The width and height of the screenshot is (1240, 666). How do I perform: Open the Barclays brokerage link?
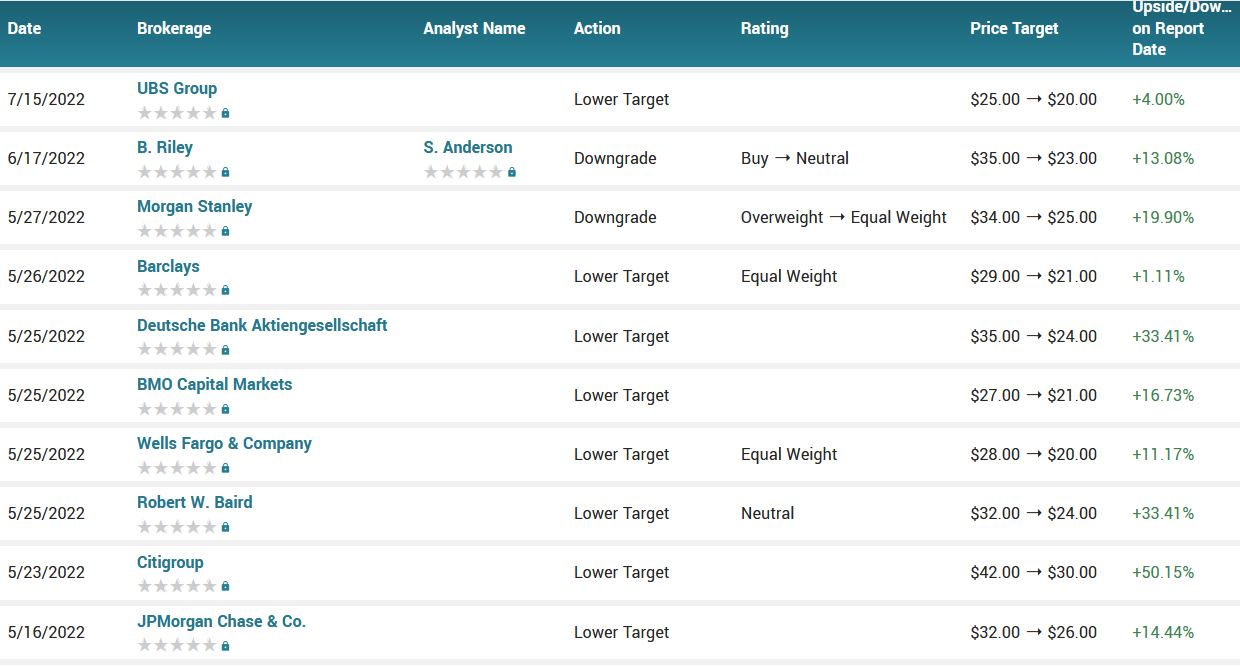[x=168, y=266]
